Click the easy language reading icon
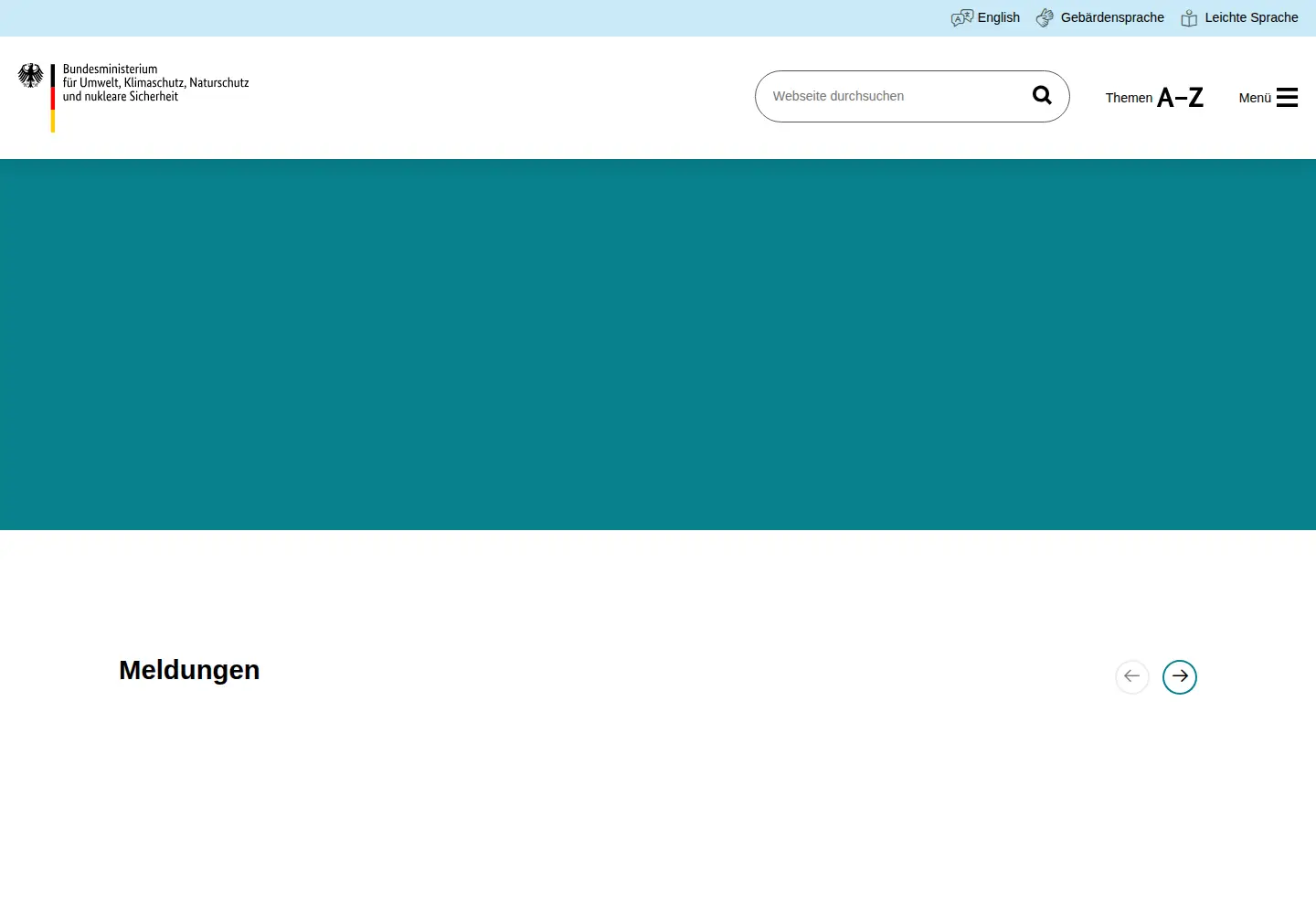The width and height of the screenshot is (1316, 914). point(1189,18)
